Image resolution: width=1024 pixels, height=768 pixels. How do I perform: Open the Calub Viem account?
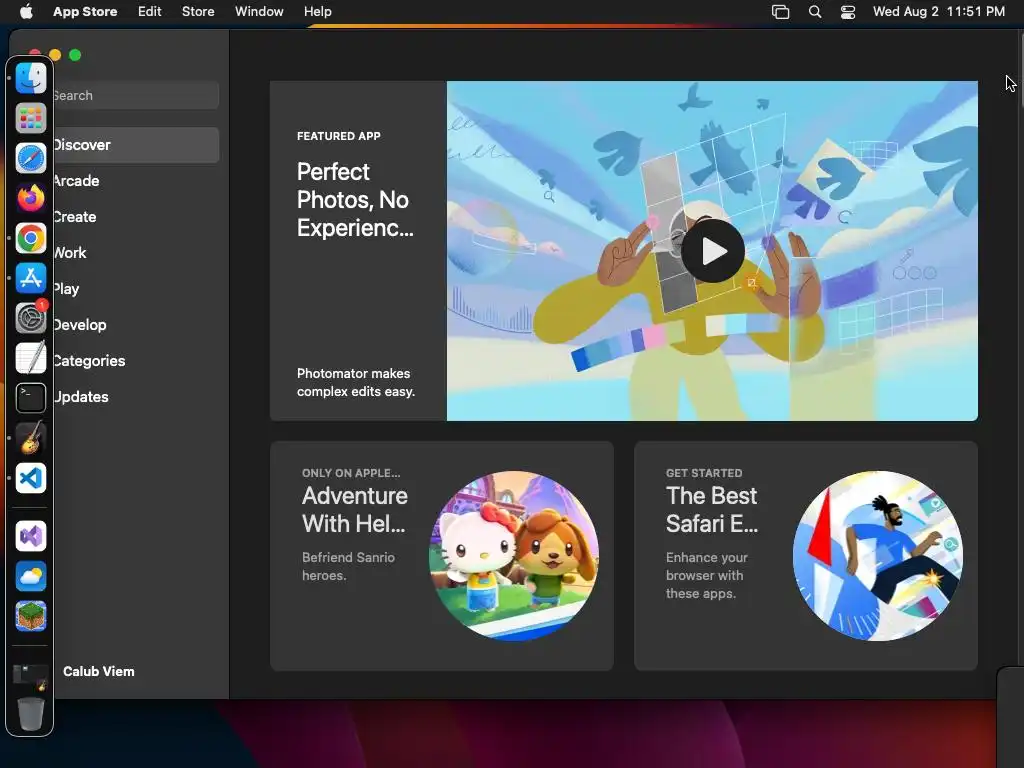[99, 671]
